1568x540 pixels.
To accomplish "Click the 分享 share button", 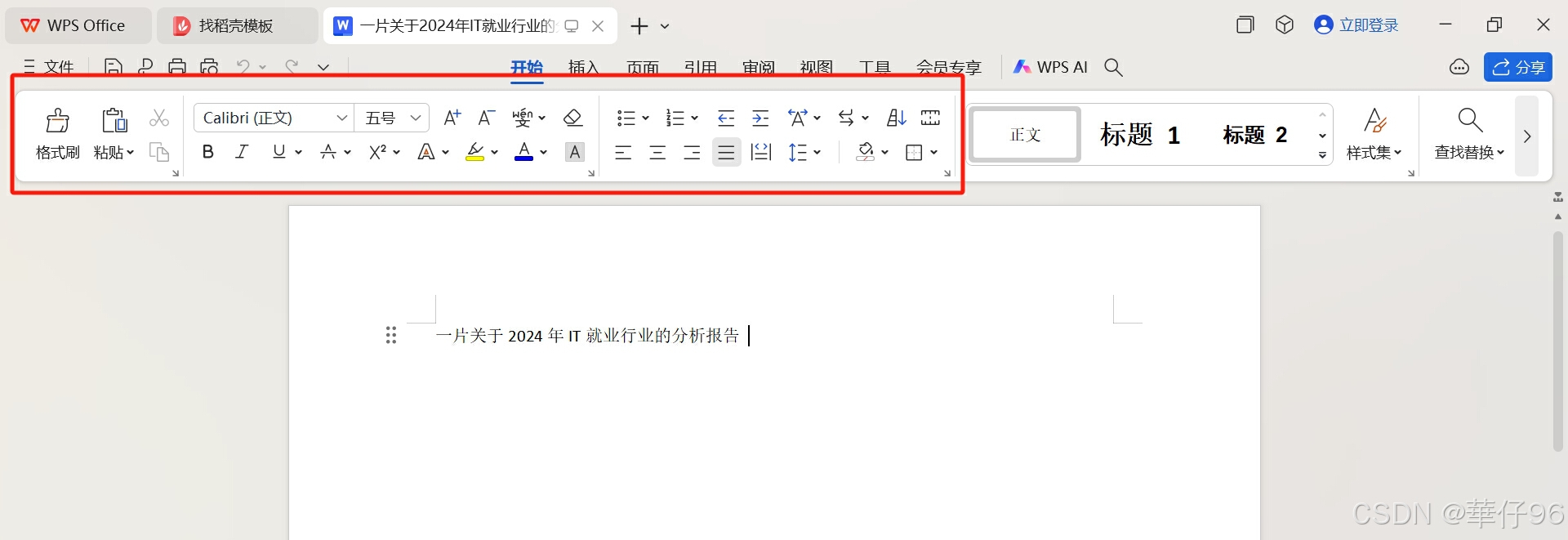I will (1518, 67).
